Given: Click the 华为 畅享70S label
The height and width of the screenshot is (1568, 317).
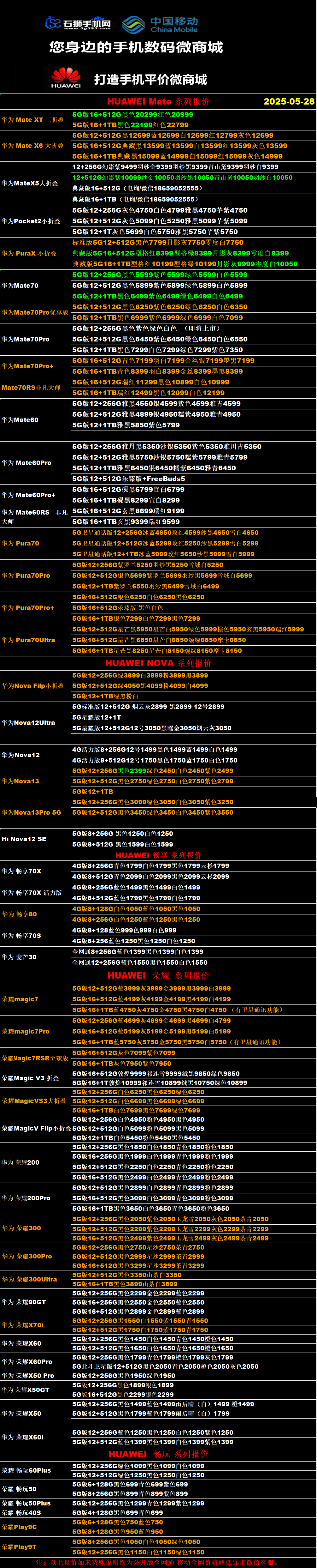Looking at the screenshot, I should point(21,936).
